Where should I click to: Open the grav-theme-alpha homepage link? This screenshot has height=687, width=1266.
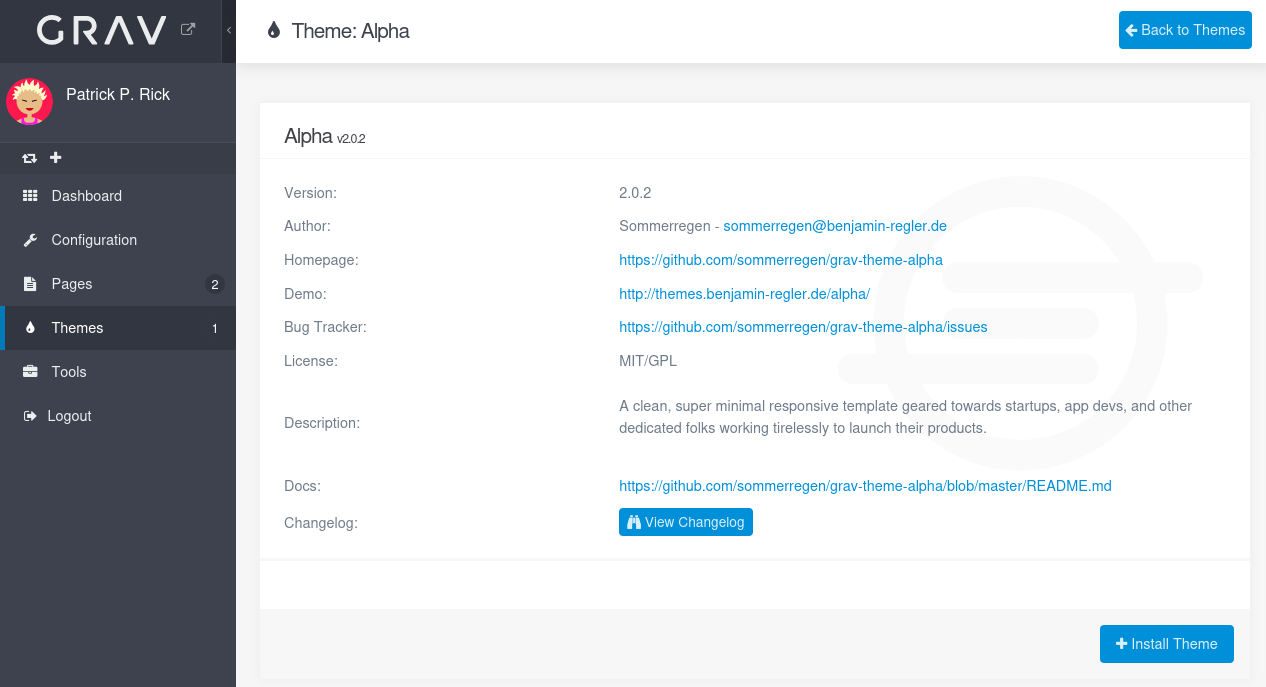[x=781, y=260]
